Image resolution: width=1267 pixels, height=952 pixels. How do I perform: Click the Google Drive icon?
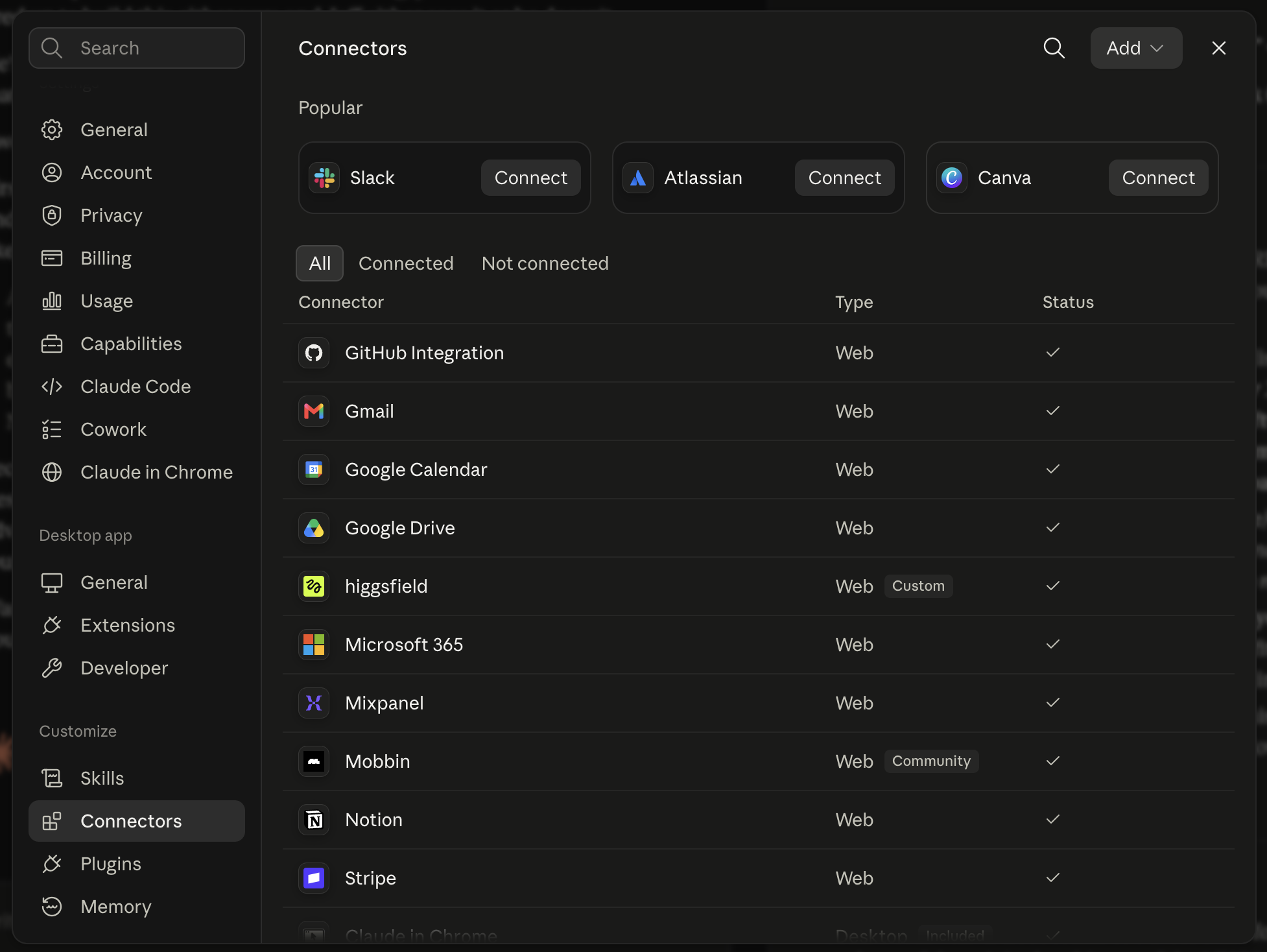314,528
